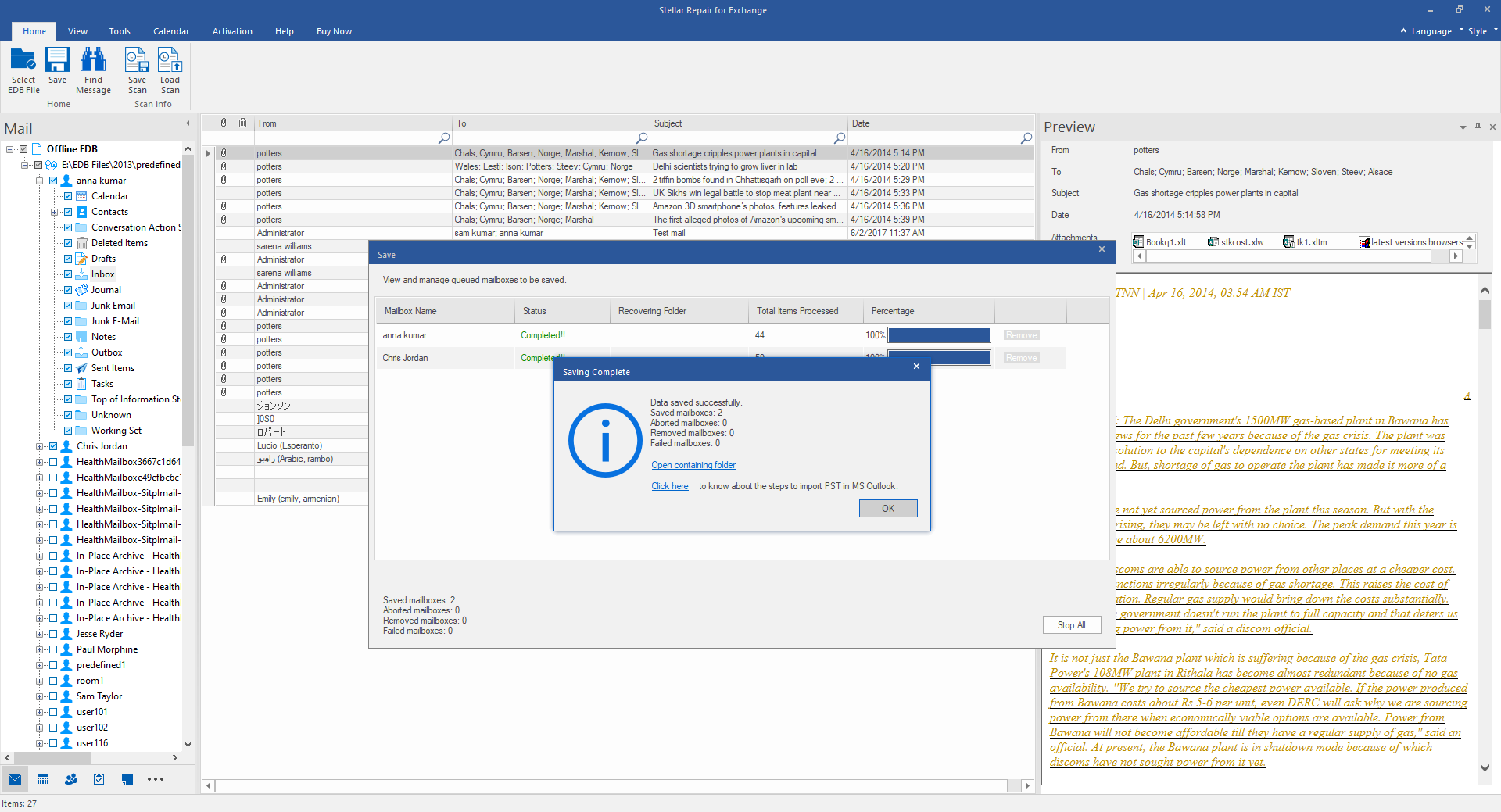Open Tasks view icon in bottom bar

point(99,779)
